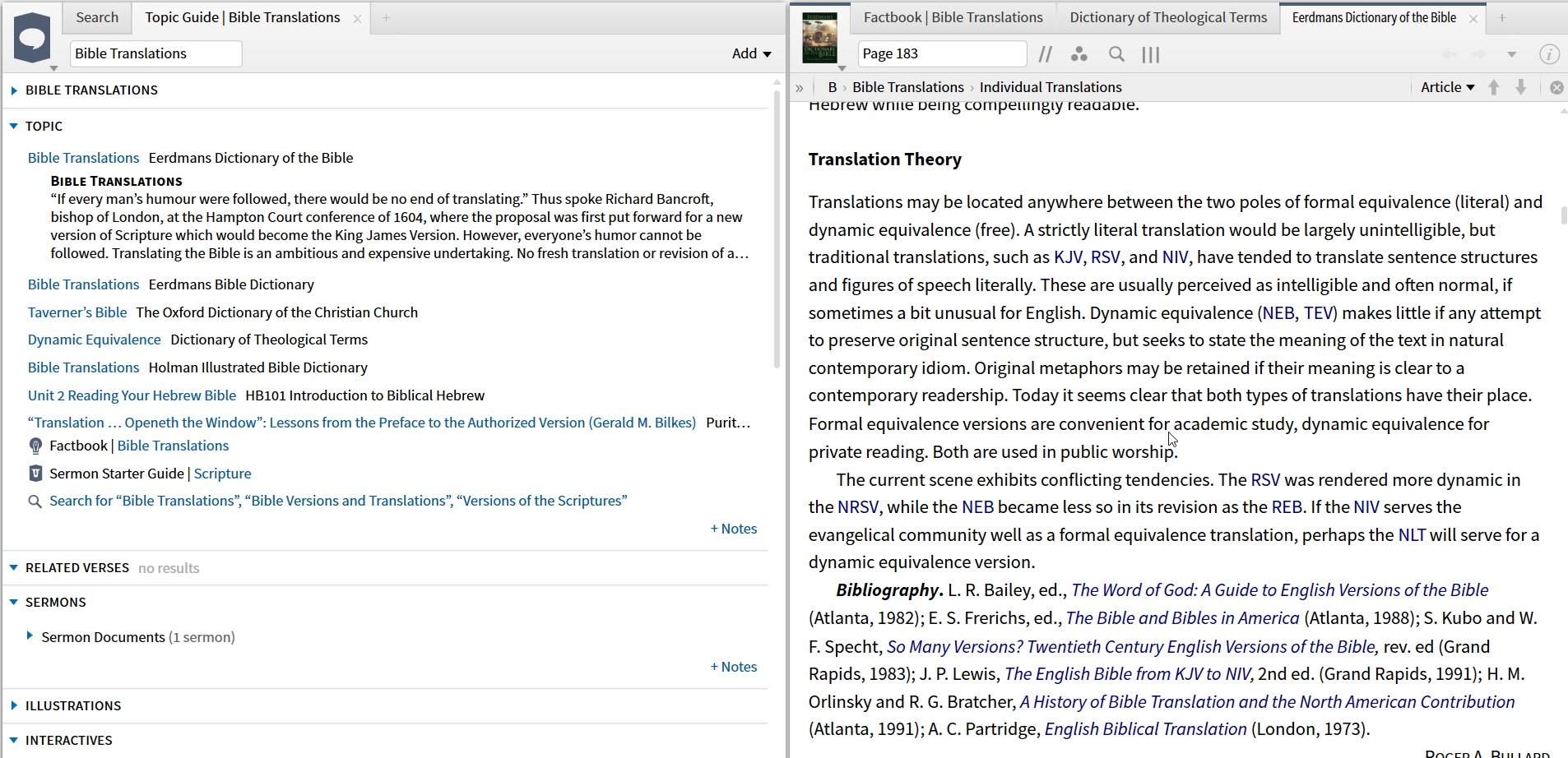Select Eerdmans Dictionary of the Bible tab
This screenshot has width=1568, height=758.
click(1374, 17)
